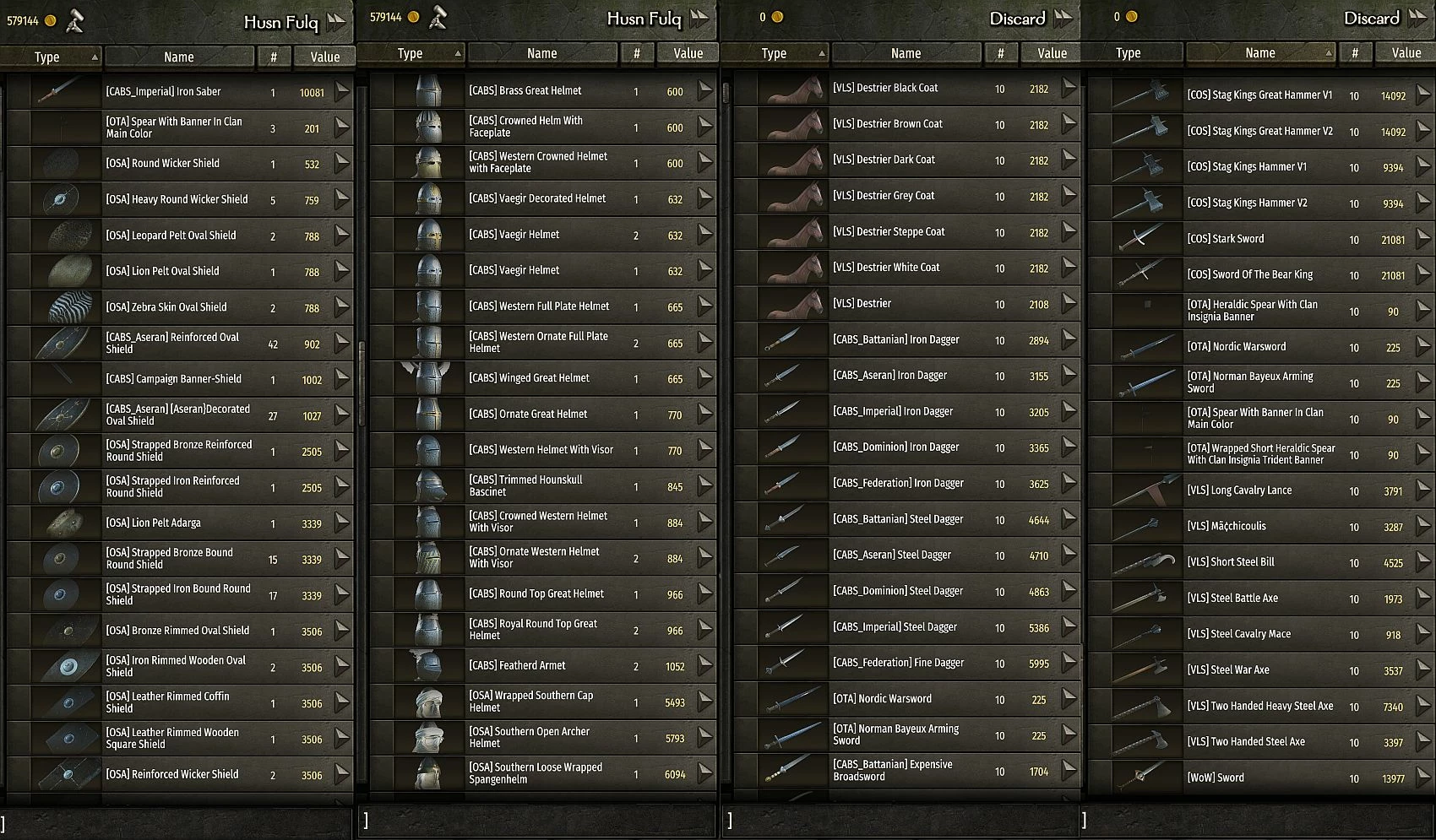The image size is (1436, 840).
Task: Sort third panel by count # column
Action: tap(1000, 53)
